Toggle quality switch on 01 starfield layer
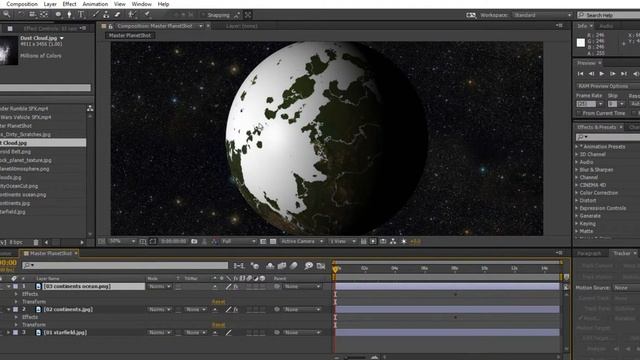 click(x=229, y=333)
